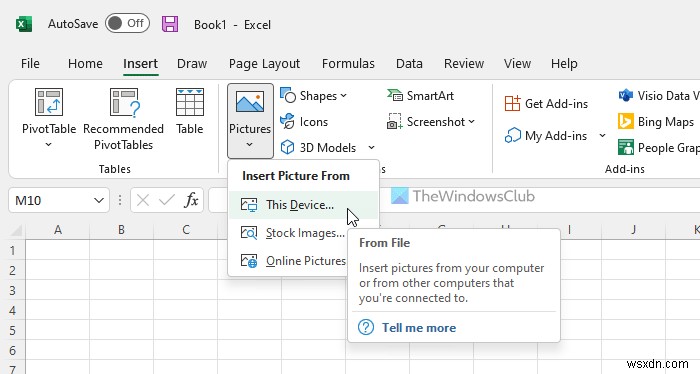
Task: Select the Insert ribbon tab
Action: pos(140,64)
